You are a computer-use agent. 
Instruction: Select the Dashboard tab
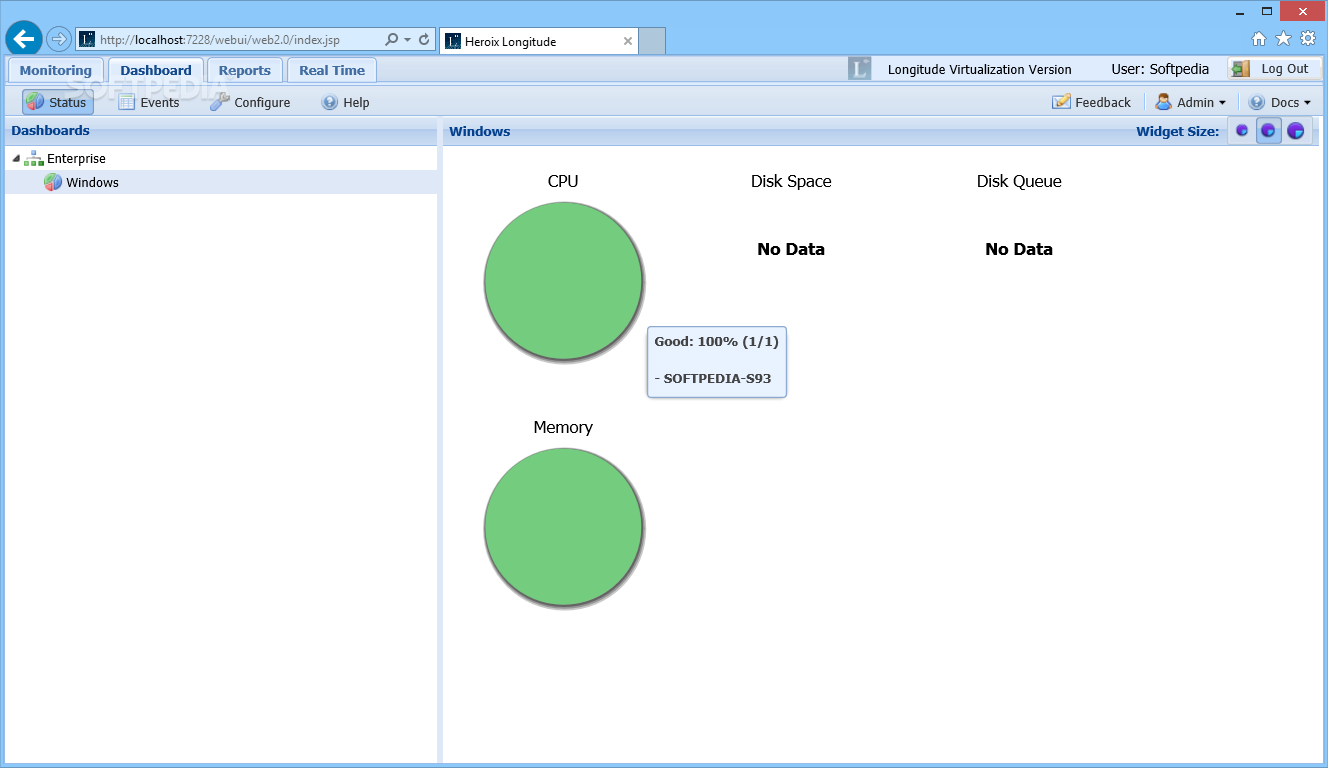click(x=156, y=70)
